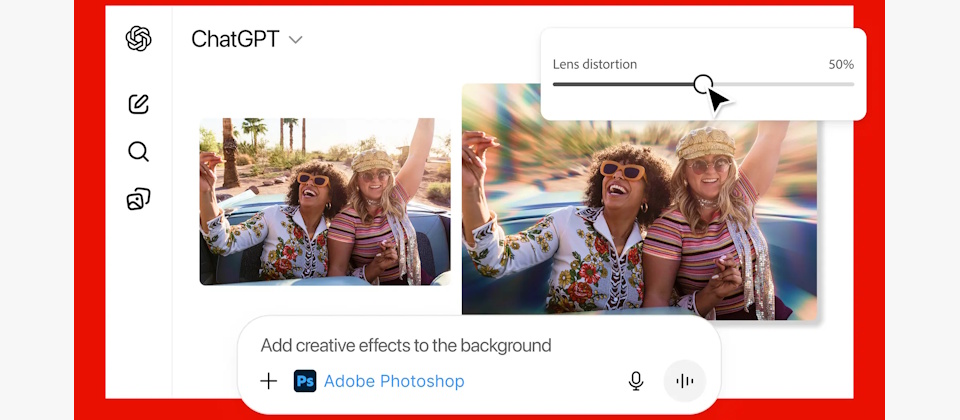Click the right end of the Lens distortion track
This screenshot has height=420, width=960.
pyautogui.click(x=850, y=84)
